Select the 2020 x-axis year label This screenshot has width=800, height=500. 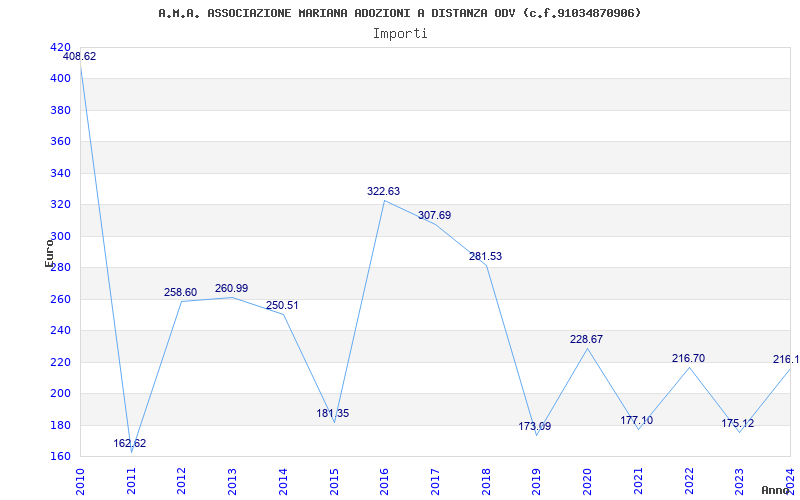[x=587, y=480]
